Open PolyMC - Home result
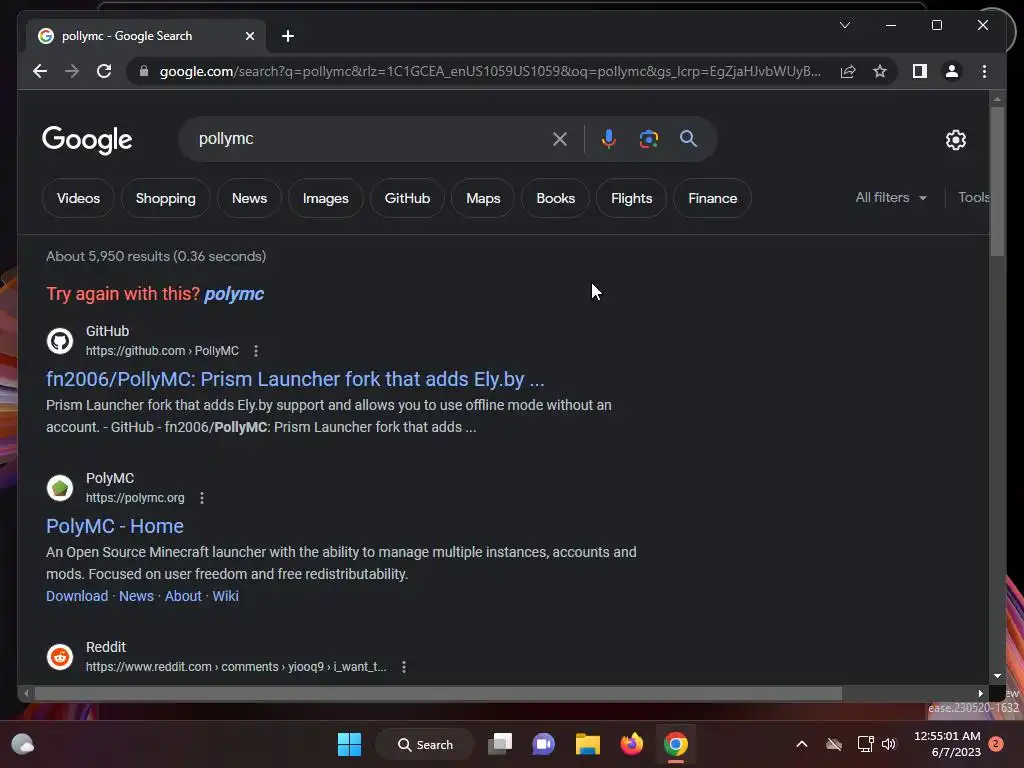The width and height of the screenshot is (1024, 768). [115, 526]
